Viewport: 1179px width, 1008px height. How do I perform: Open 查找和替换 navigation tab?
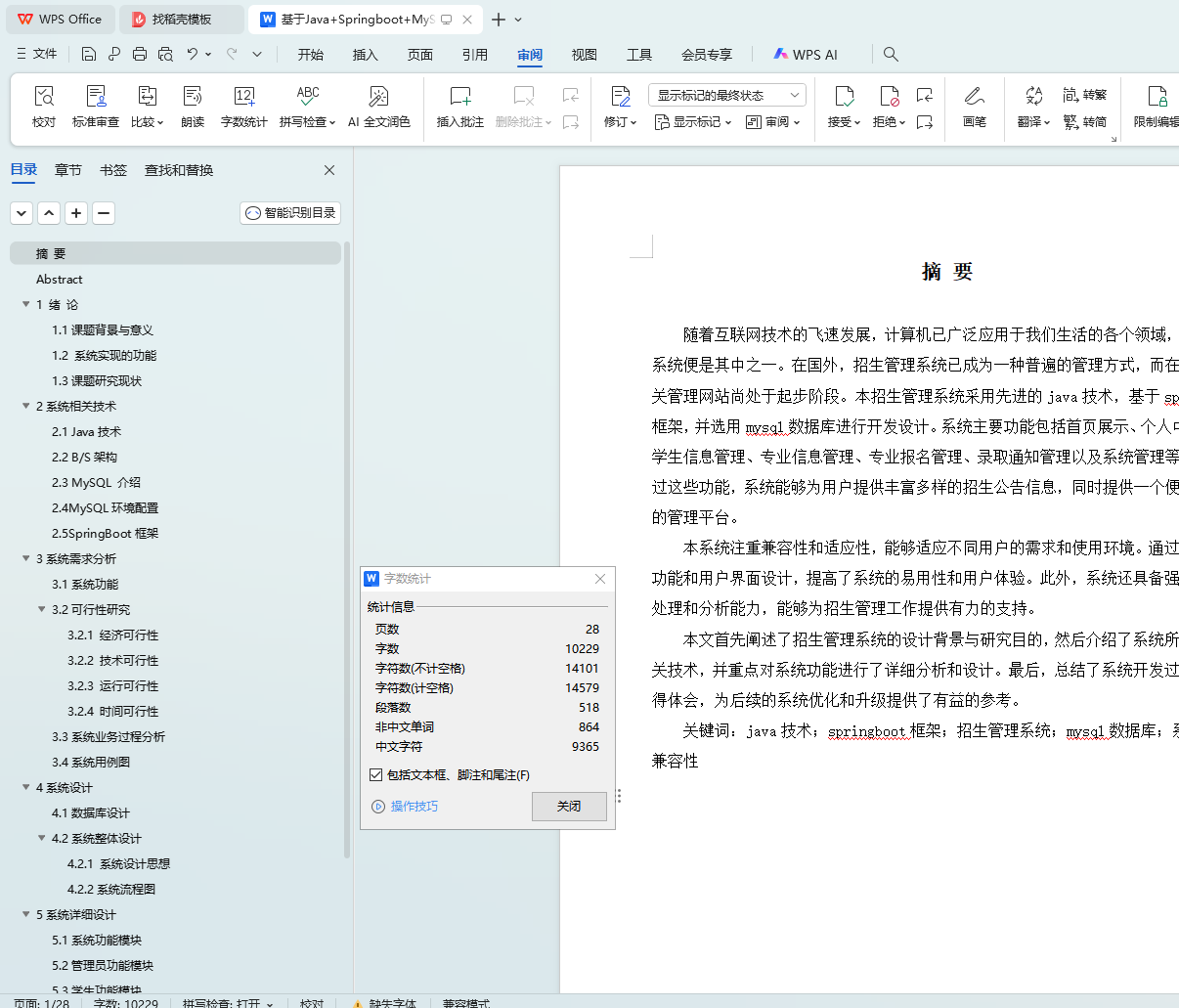point(179,170)
